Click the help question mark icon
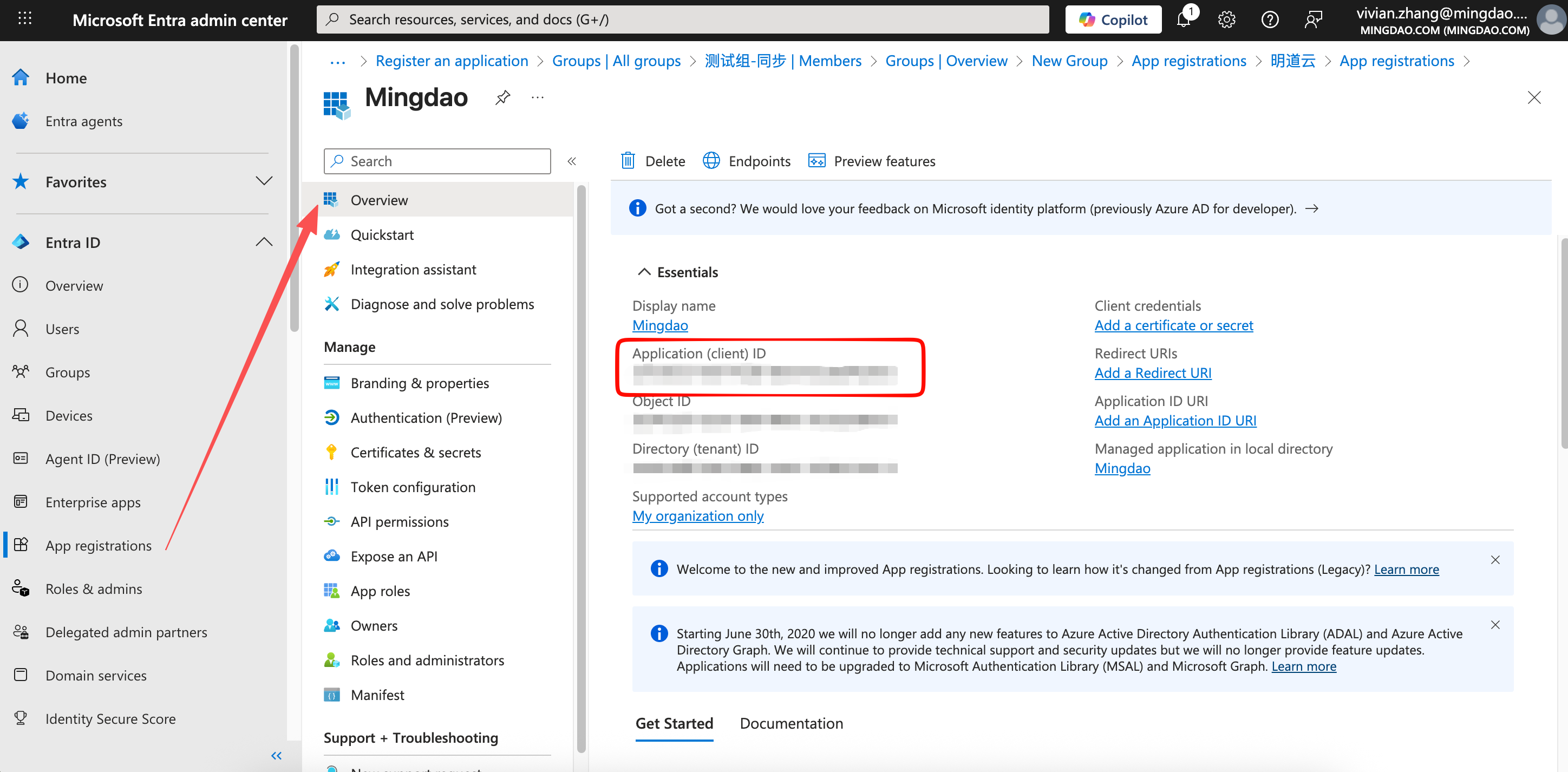Viewport: 1568px width, 772px height. click(1270, 19)
